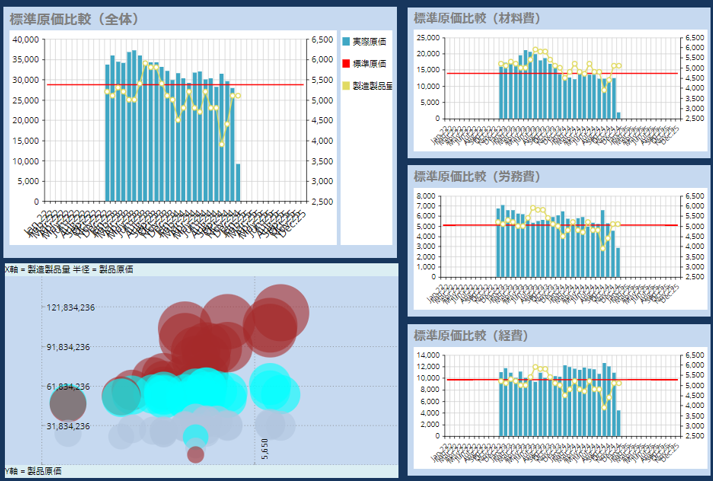Click the yellow 製造製品量 legend swatch

tap(346, 85)
